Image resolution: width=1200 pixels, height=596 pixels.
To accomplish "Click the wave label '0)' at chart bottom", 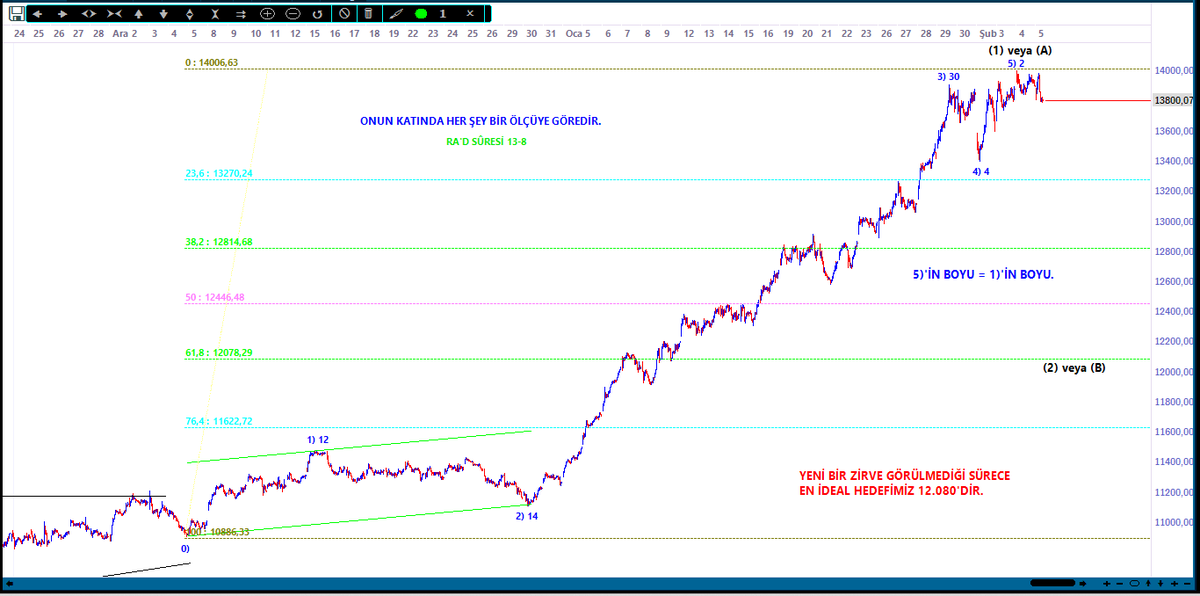I will [185, 548].
